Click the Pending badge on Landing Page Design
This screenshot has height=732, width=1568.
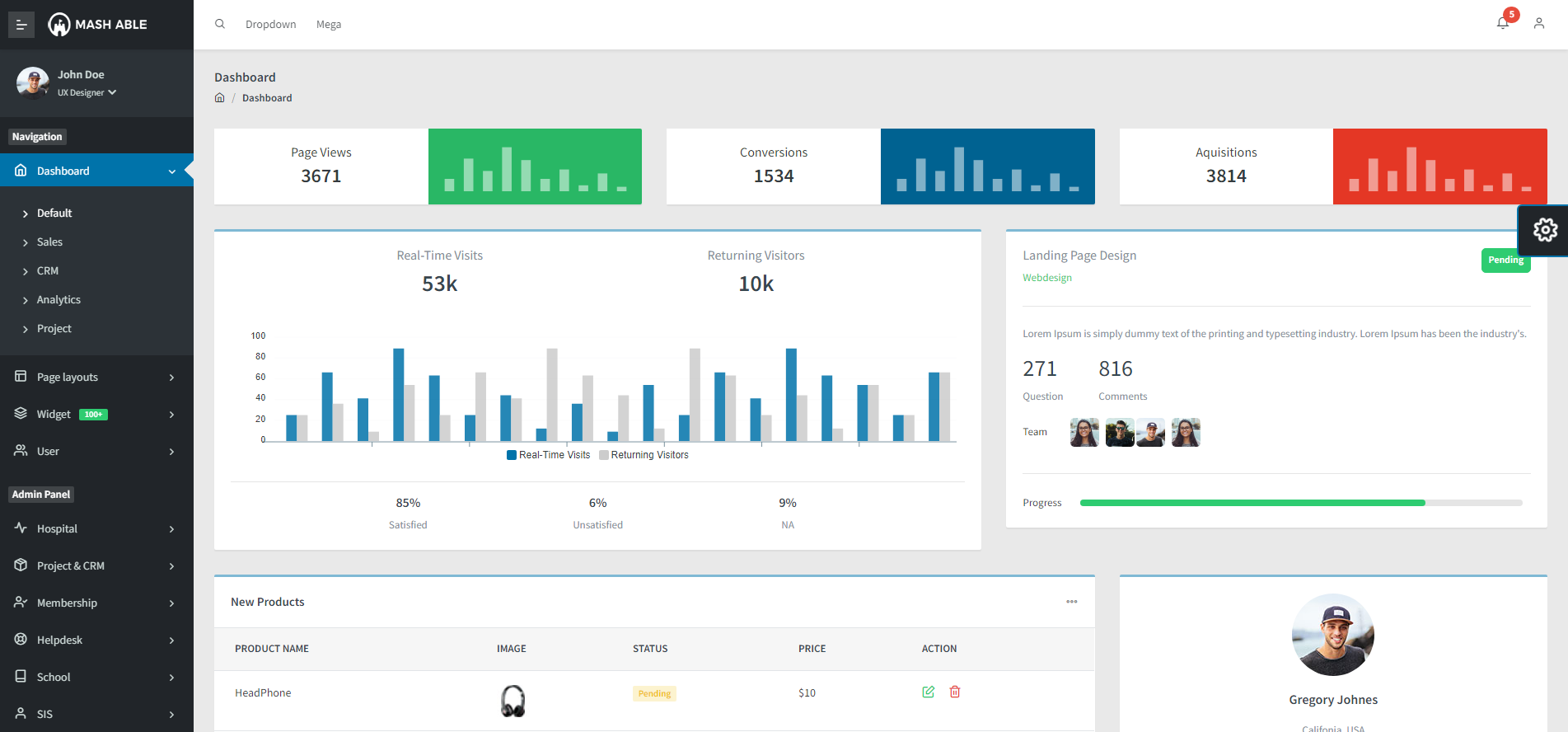(1505, 260)
